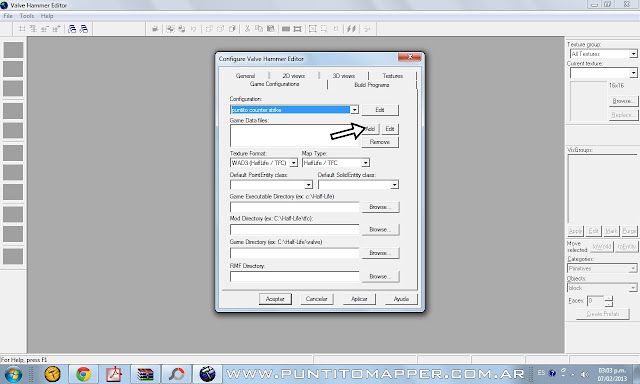The image size is (640, 384).
Task: Click the edit cordon bounds icon
Action: (298, 29)
